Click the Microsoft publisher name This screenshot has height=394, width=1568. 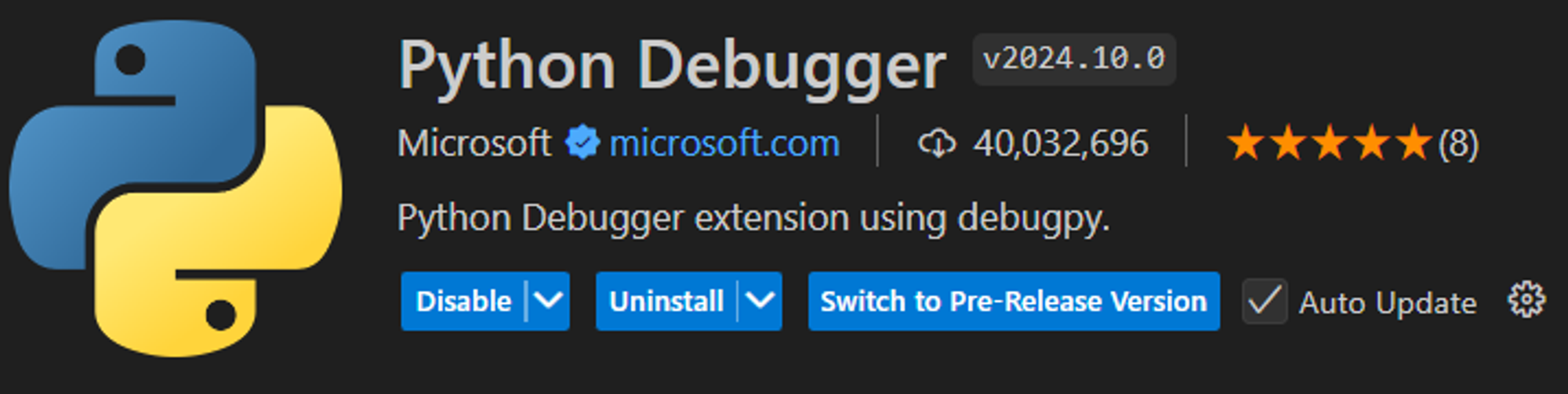pos(474,143)
